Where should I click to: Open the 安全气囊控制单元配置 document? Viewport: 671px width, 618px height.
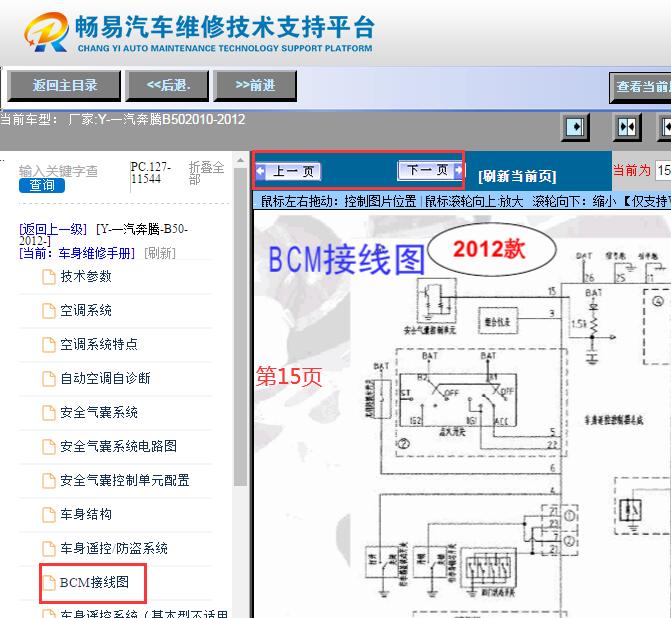point(125,480)
